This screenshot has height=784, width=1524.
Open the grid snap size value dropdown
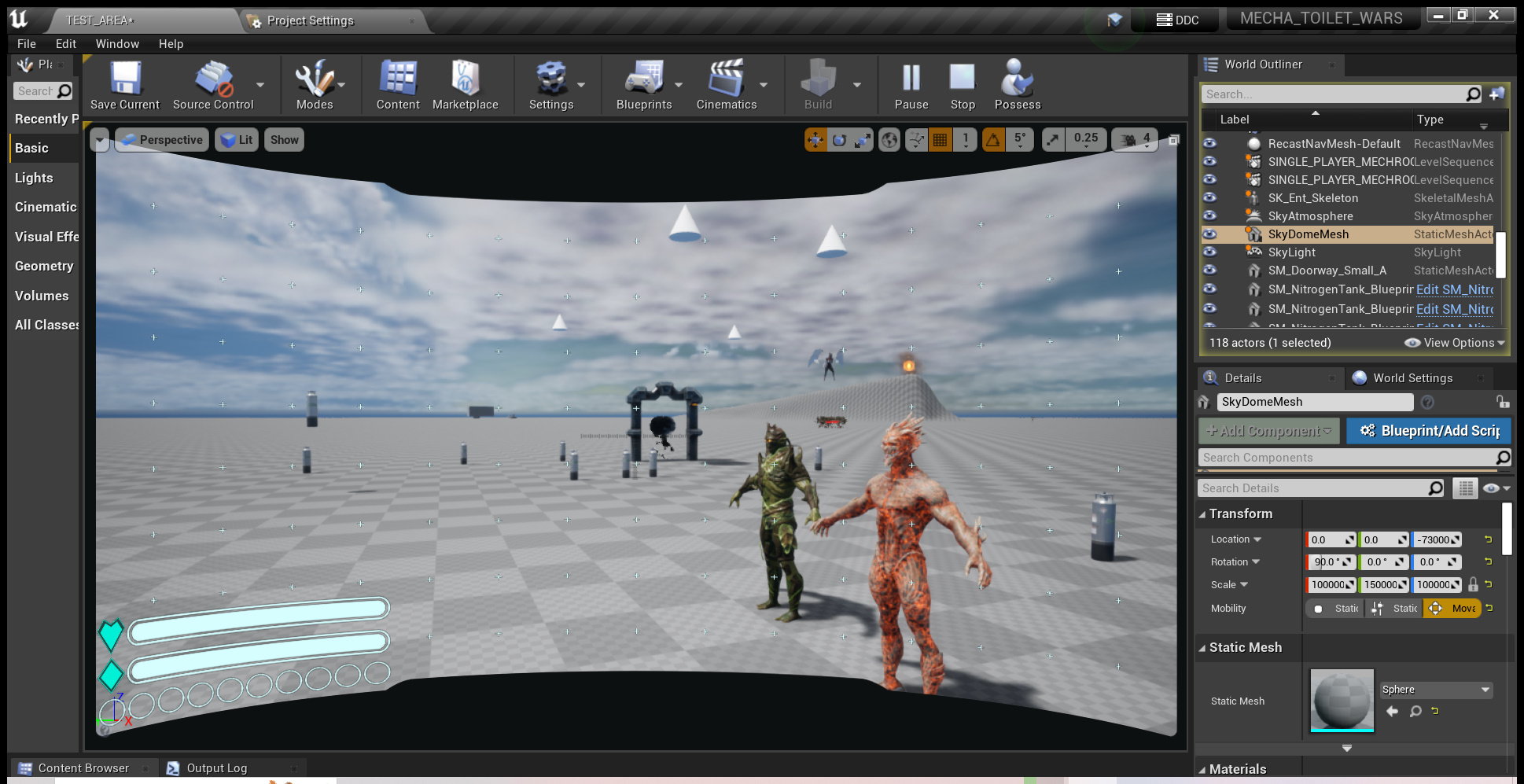(965, 140)
